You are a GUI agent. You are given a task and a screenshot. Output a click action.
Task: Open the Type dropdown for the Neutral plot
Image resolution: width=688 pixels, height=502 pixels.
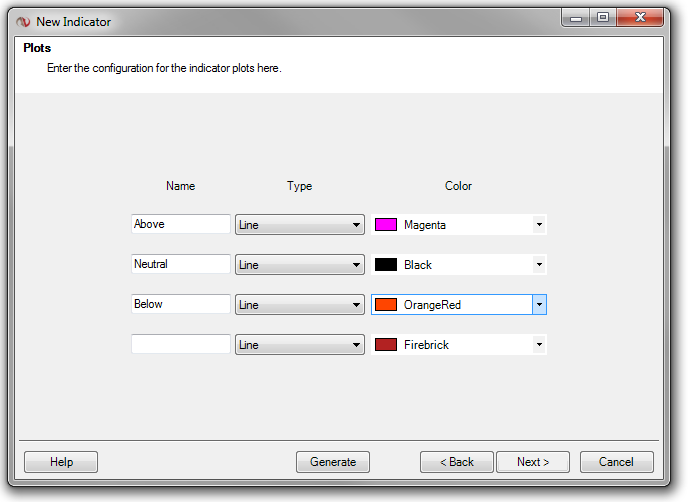coord(300,265)
